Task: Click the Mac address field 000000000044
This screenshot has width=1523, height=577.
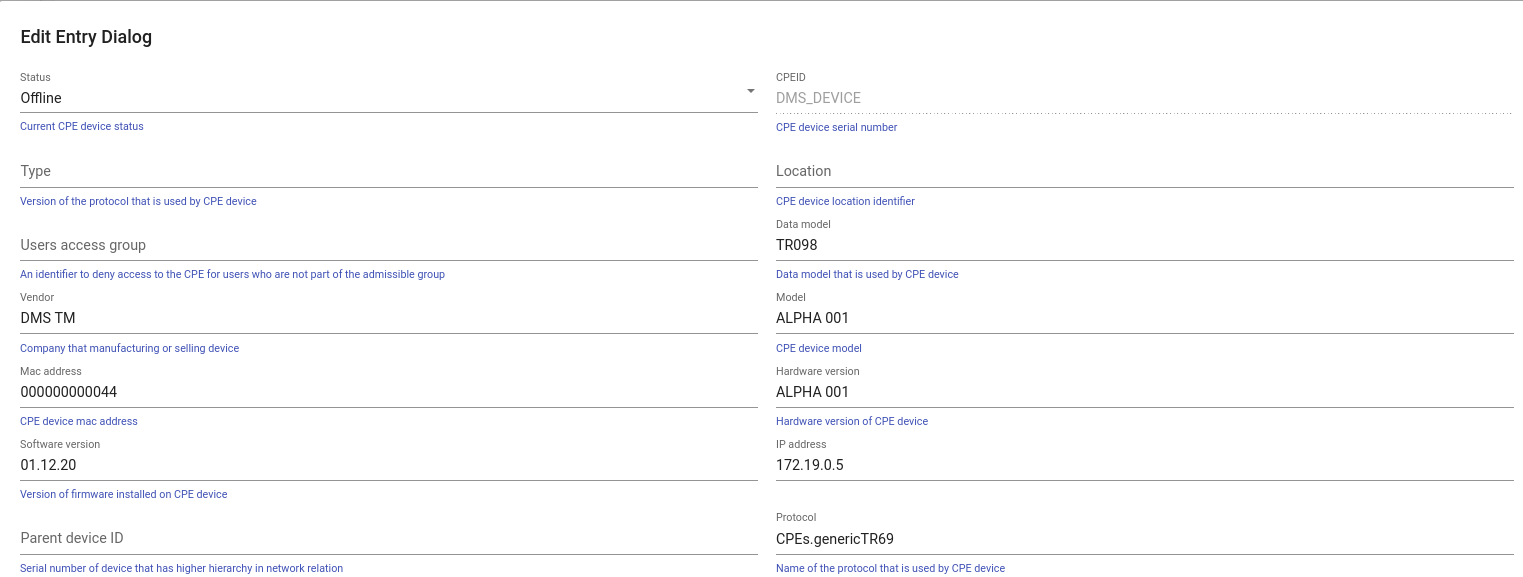Action: pyautogui.click(x=388, y=392)
